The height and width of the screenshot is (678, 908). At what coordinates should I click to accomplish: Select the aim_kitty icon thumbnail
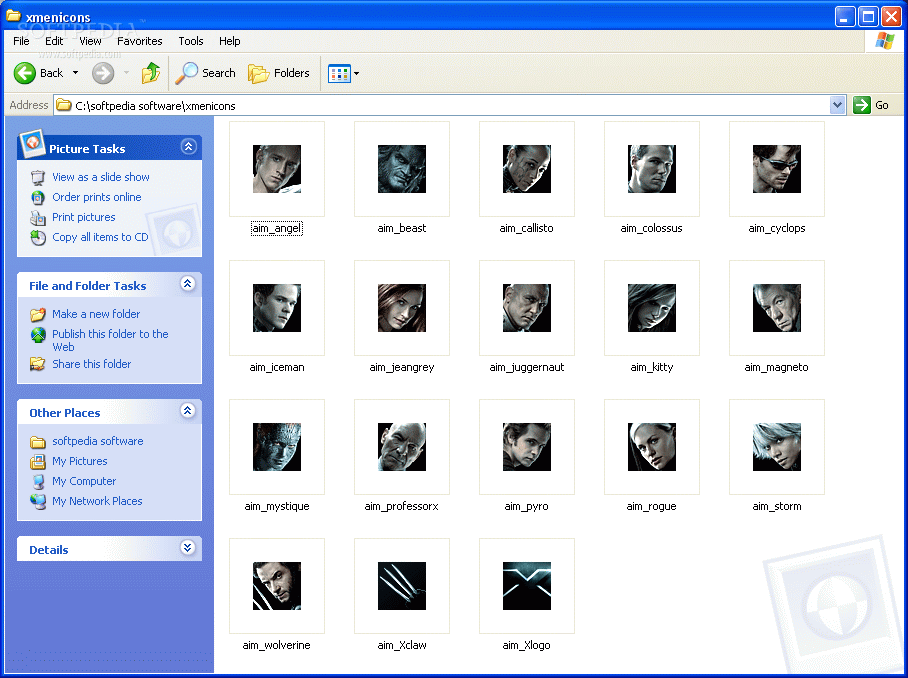[652, 308]
